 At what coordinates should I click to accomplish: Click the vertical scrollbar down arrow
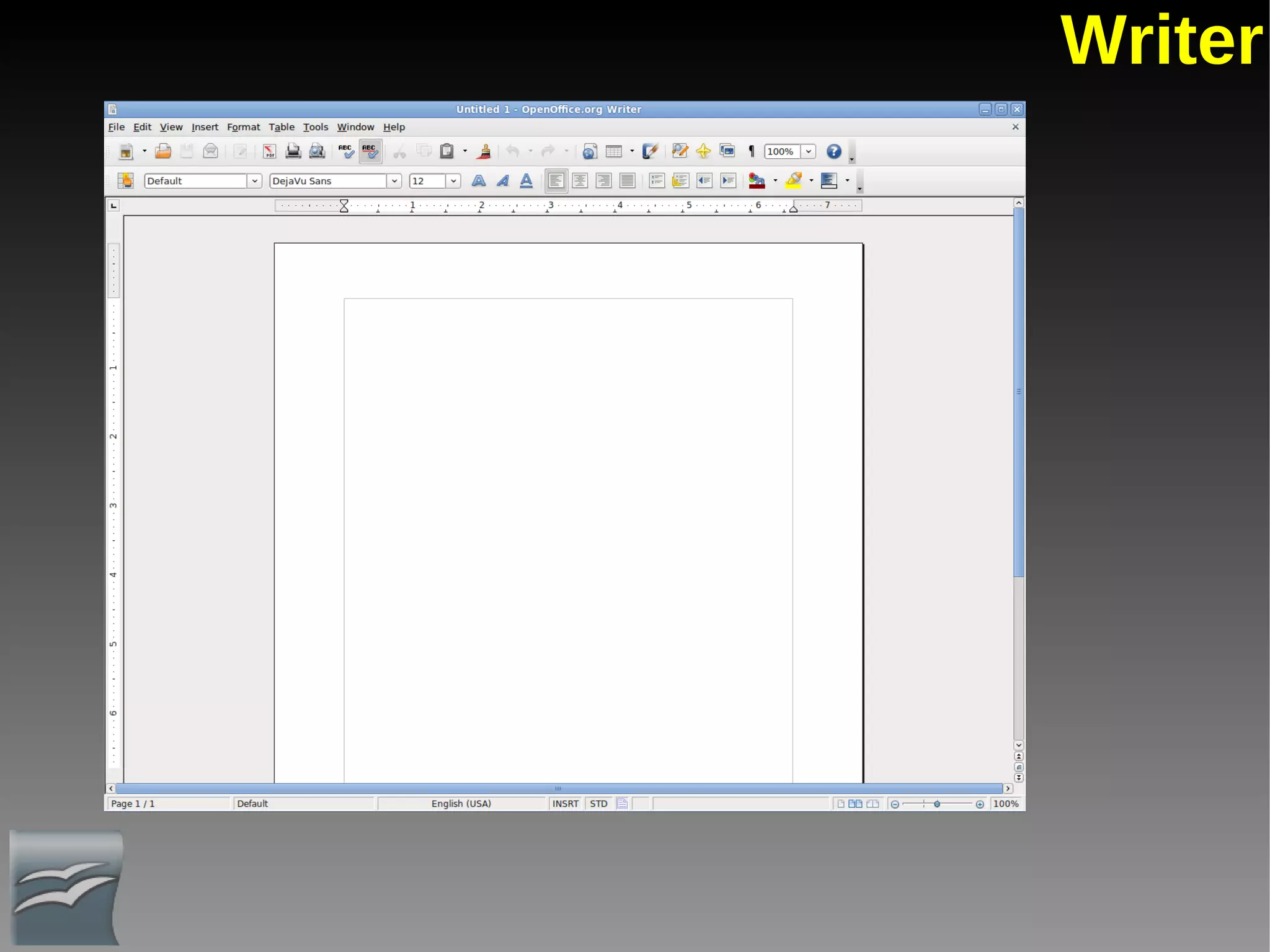1018,745
